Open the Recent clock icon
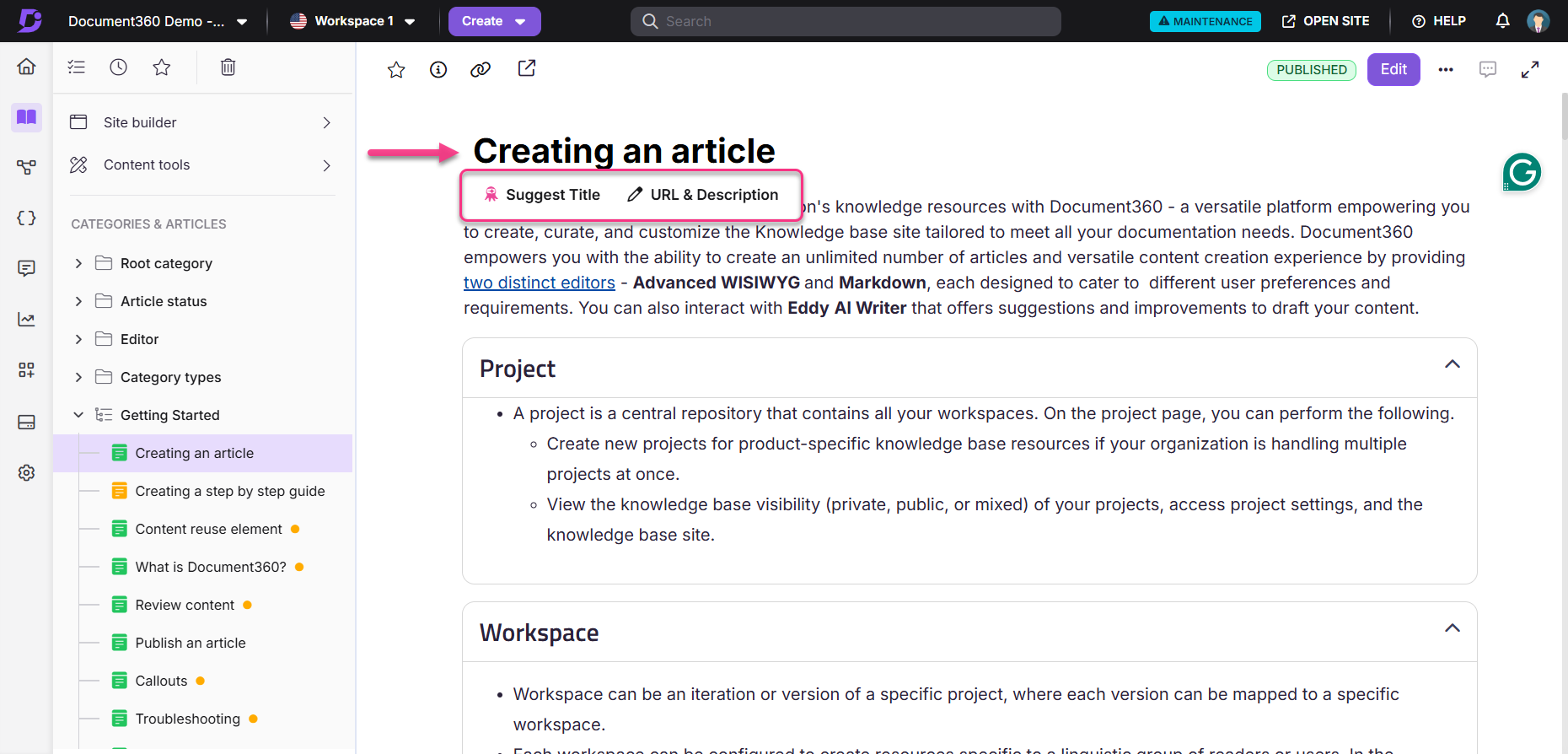 [x=119, y=67]
